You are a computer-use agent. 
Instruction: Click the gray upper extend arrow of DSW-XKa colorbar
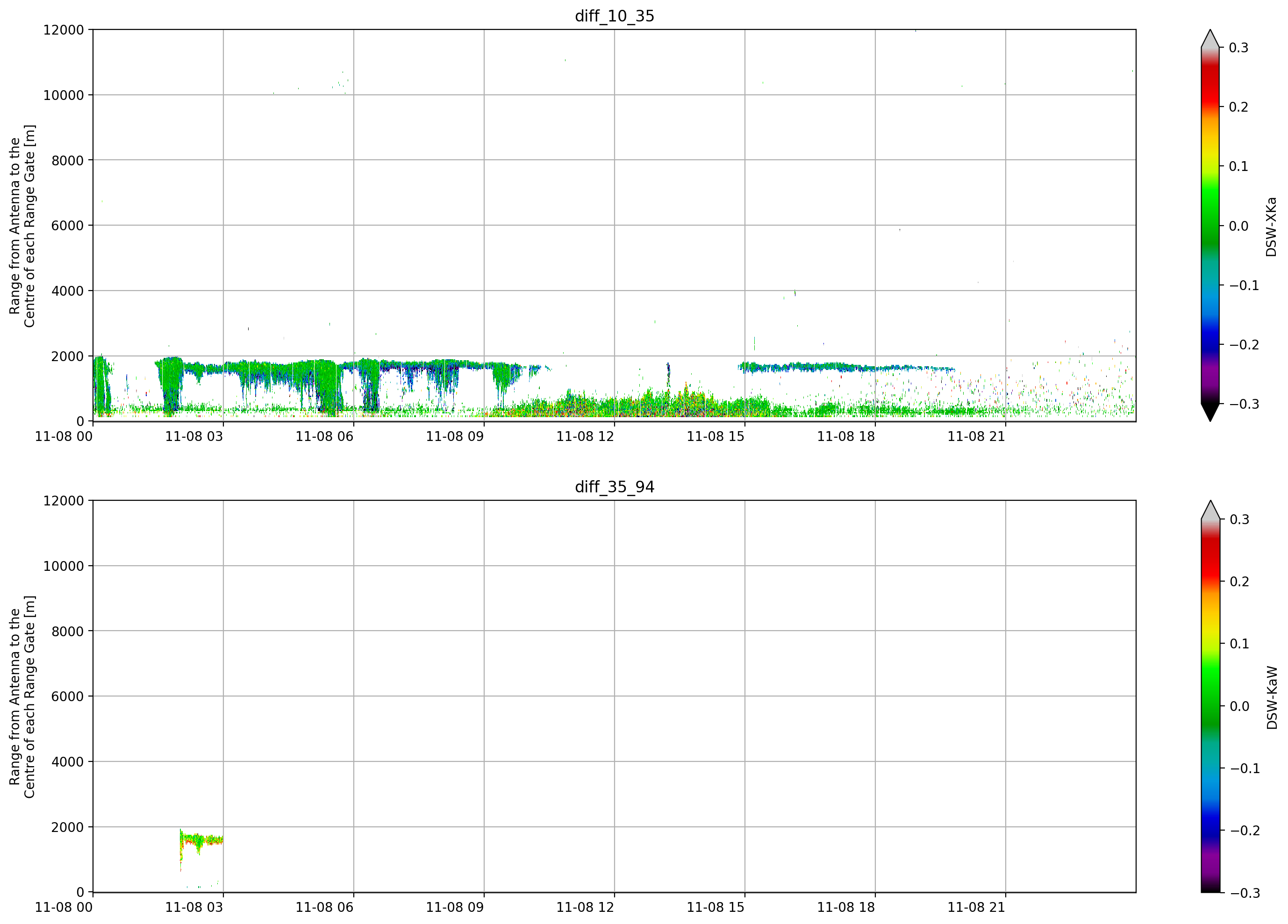[x=1210, y=39]
